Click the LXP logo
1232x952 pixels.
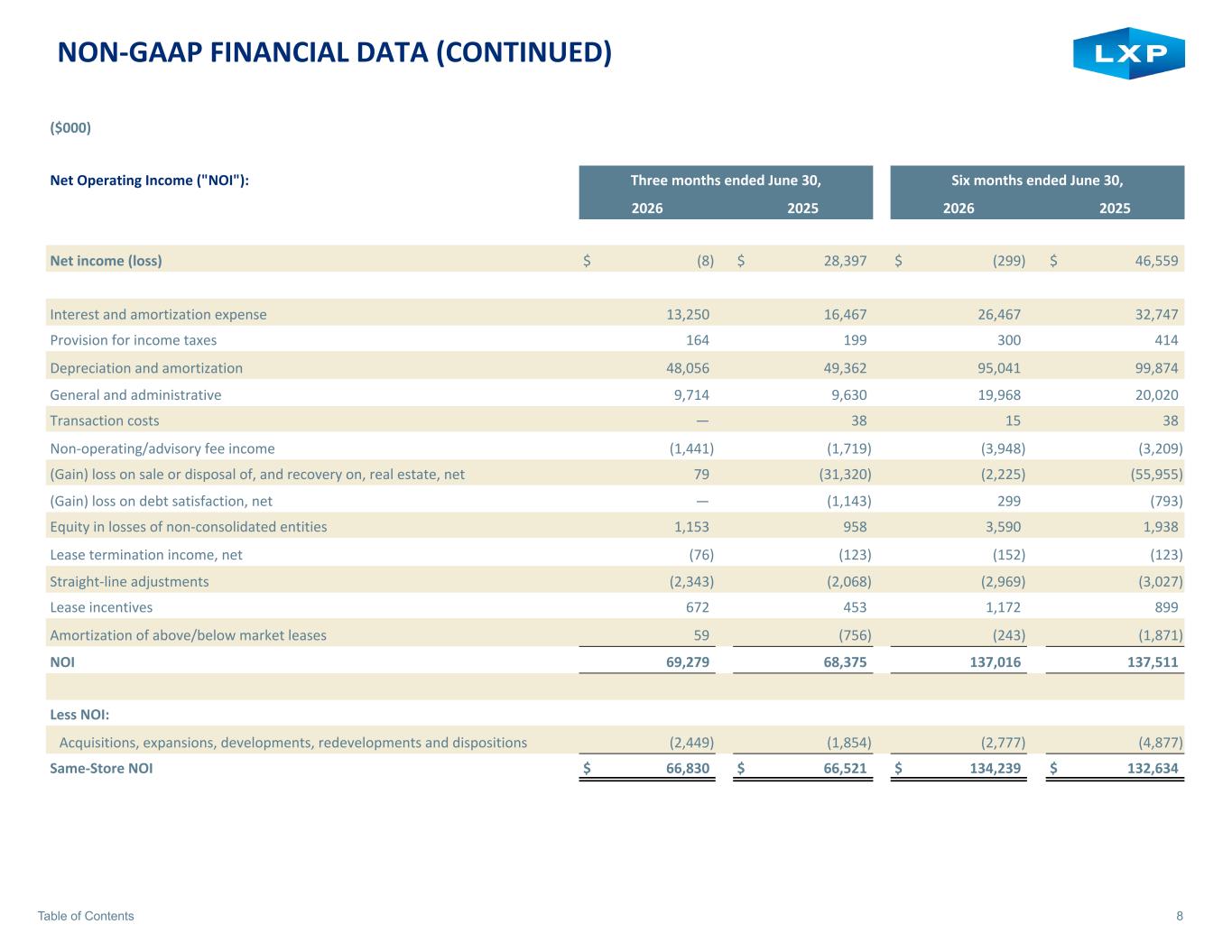point(1128,53)
